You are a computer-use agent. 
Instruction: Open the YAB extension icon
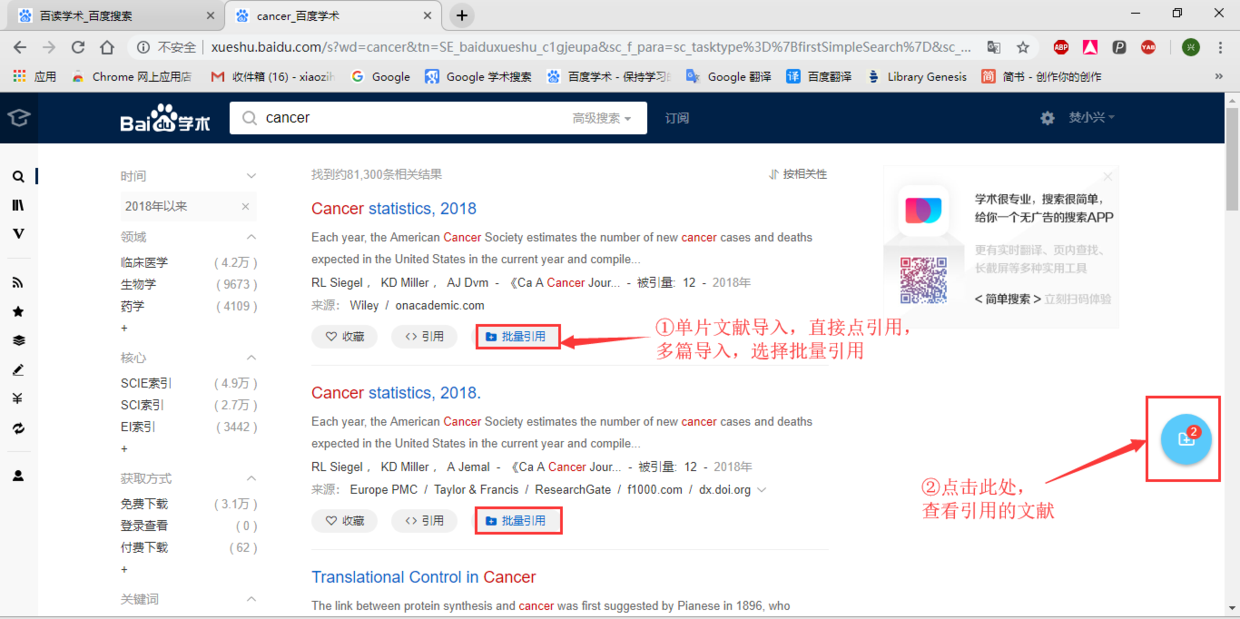pyautogui.click(x=1148, y=47)
